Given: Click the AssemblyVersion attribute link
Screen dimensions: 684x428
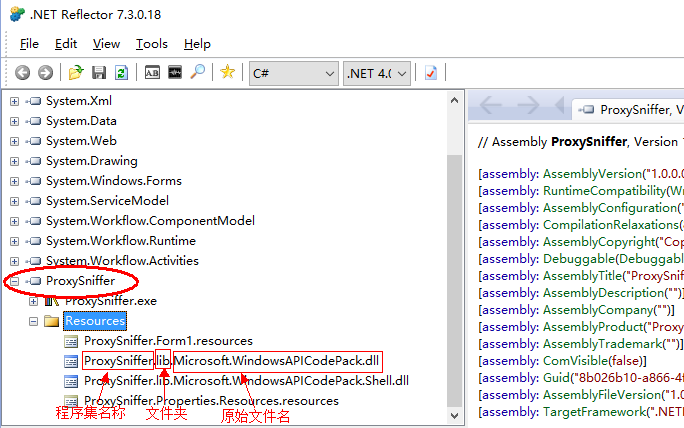Looking at the screenshot, I should 592,174.
